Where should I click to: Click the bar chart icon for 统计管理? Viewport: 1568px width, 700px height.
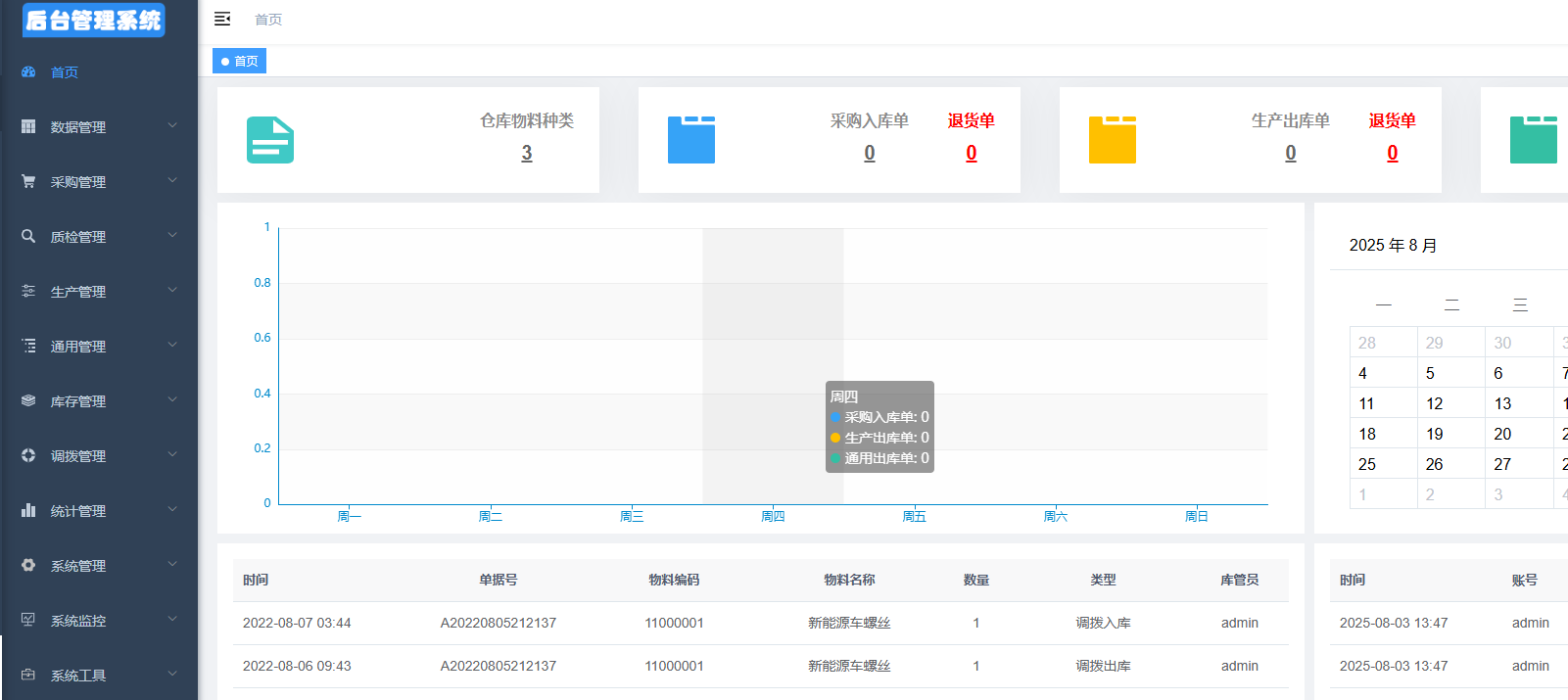tap(28, 510)
